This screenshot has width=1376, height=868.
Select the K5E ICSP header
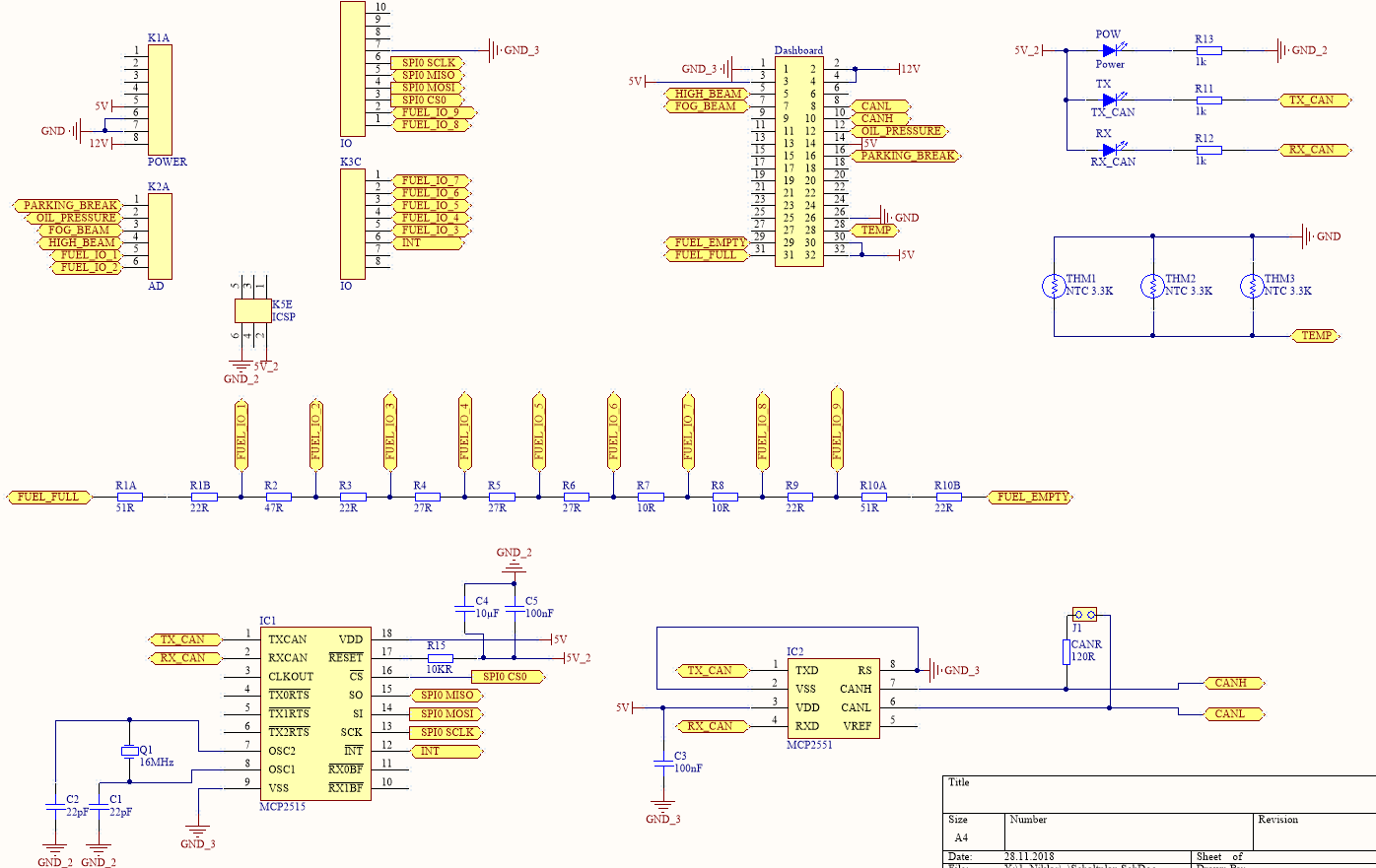[x=252, y=310]
